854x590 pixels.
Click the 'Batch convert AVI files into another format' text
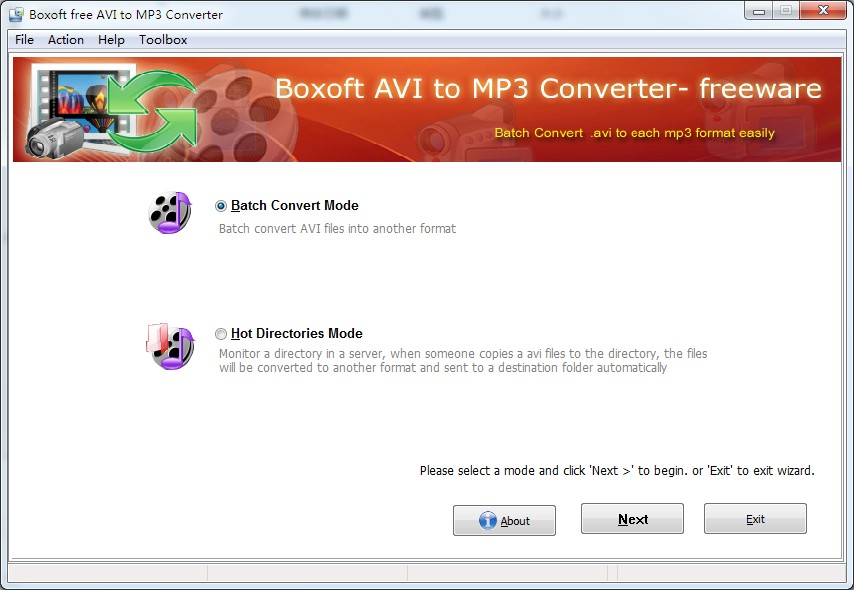click(337, 228)
